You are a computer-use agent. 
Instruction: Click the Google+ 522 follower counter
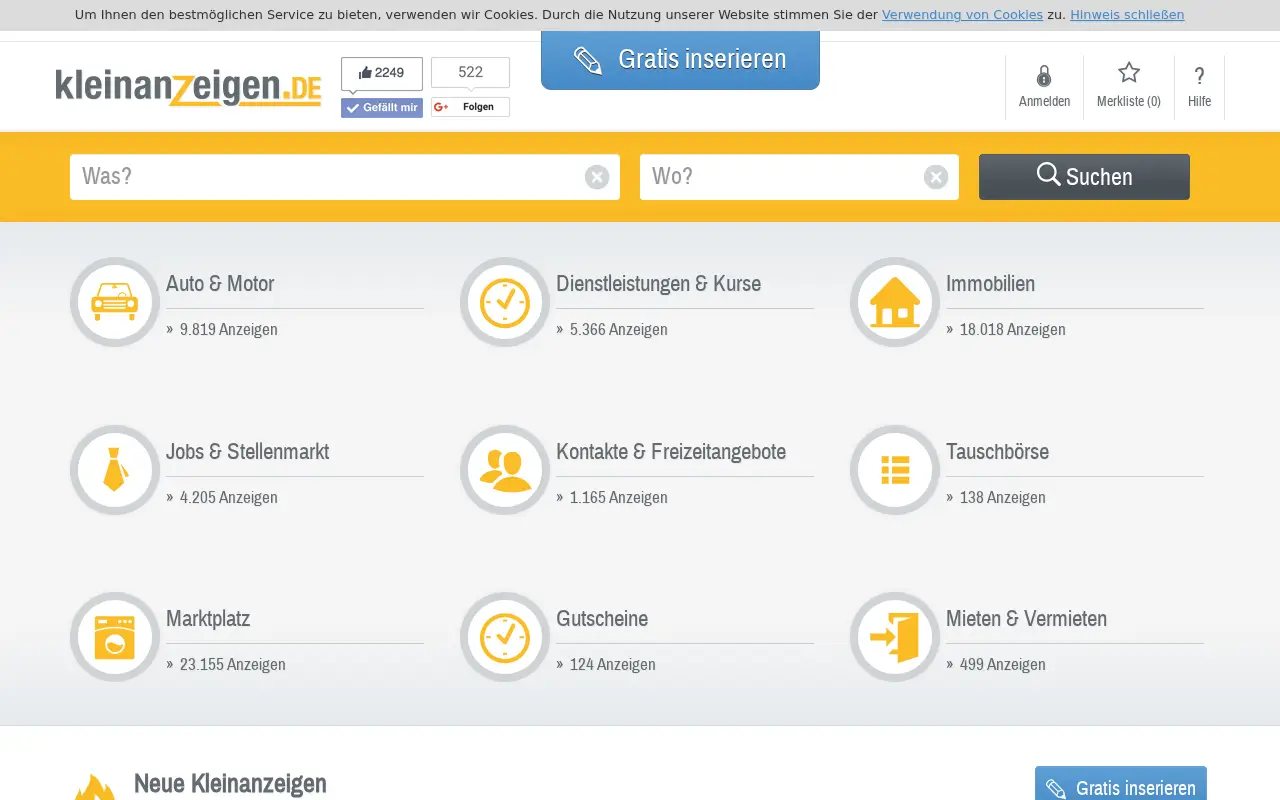pyautogui.click(x=470, y=73)
